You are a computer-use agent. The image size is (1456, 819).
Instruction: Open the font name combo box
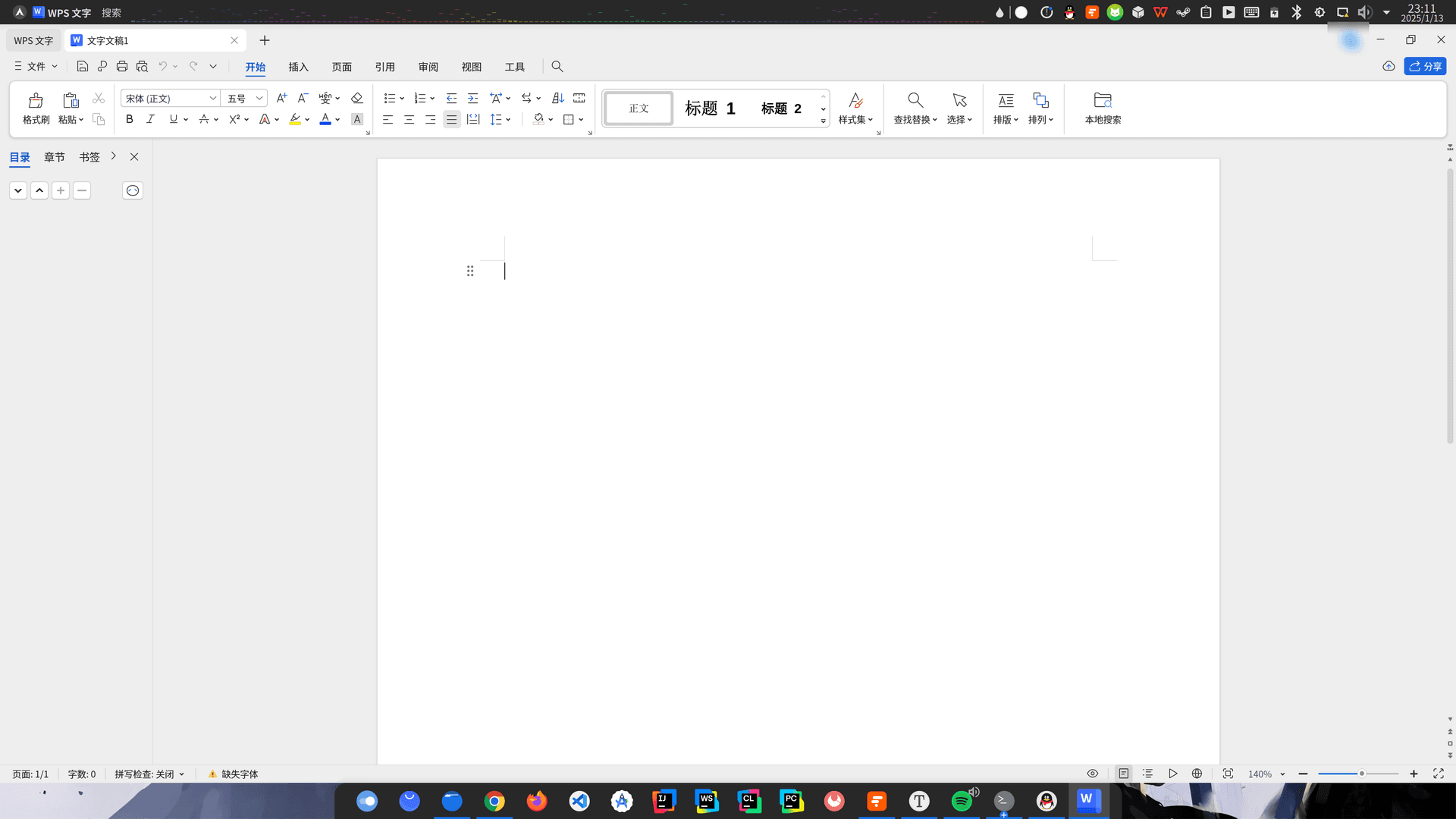point(165,98)
